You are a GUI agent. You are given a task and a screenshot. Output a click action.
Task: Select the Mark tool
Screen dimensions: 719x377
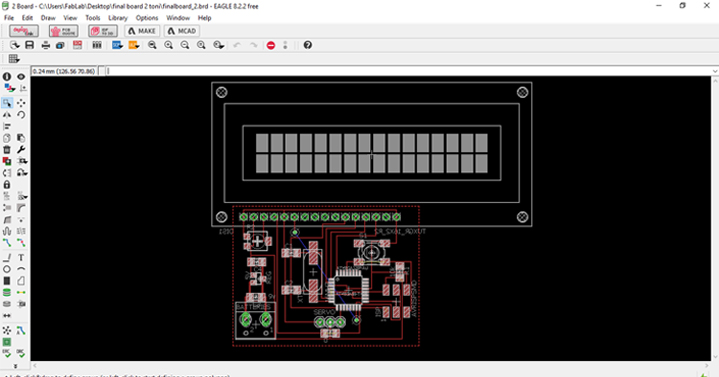[22, 88]
